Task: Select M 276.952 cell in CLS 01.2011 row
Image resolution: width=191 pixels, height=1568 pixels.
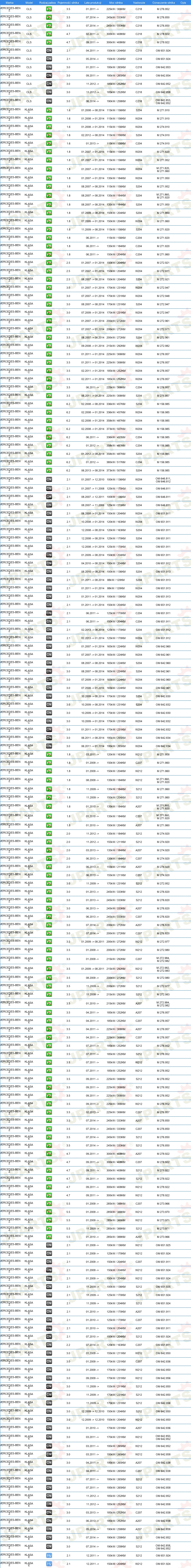Action: pyautogui.click(x=163, y=9)
